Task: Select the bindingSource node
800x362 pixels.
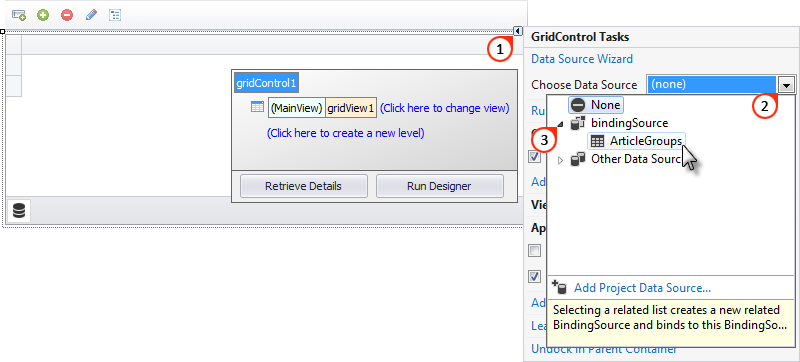Action: click(619, 123)
